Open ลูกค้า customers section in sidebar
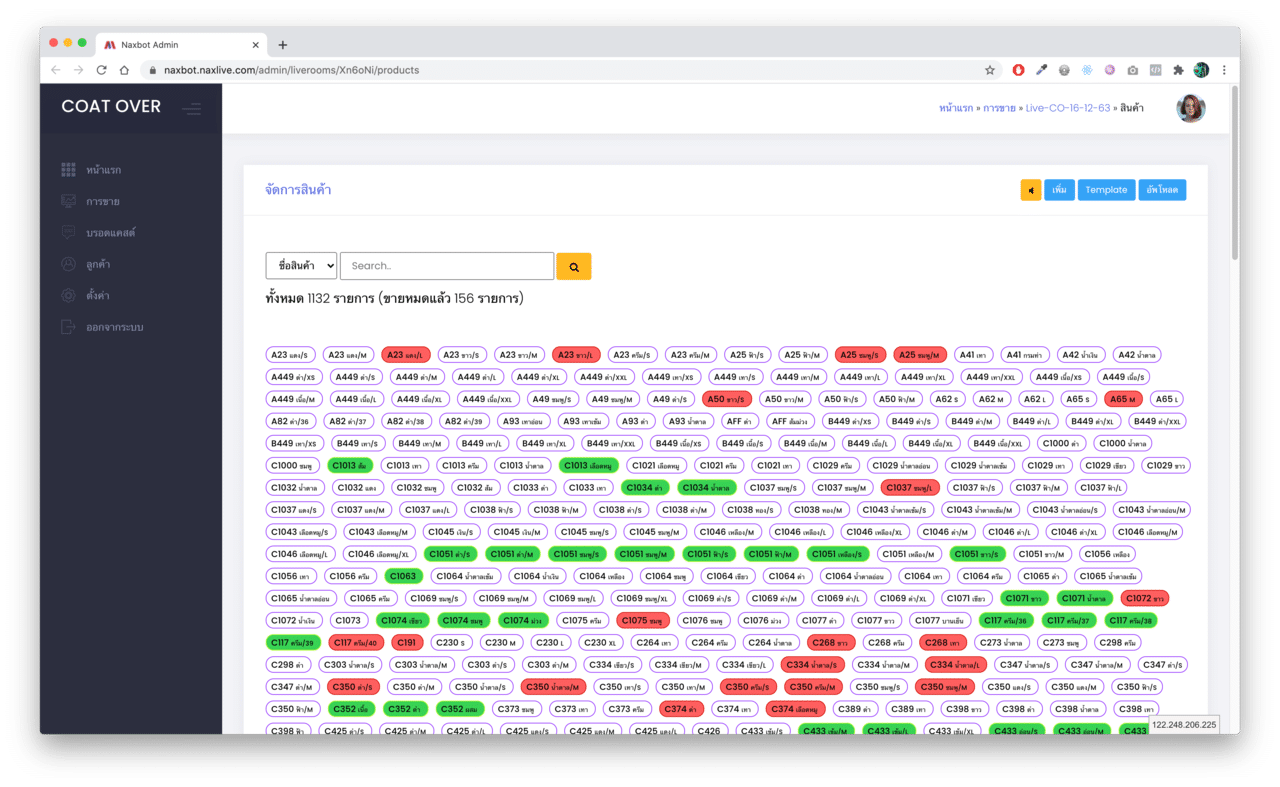This screenshot has height=787, width=1280. (x=98, y=264)
